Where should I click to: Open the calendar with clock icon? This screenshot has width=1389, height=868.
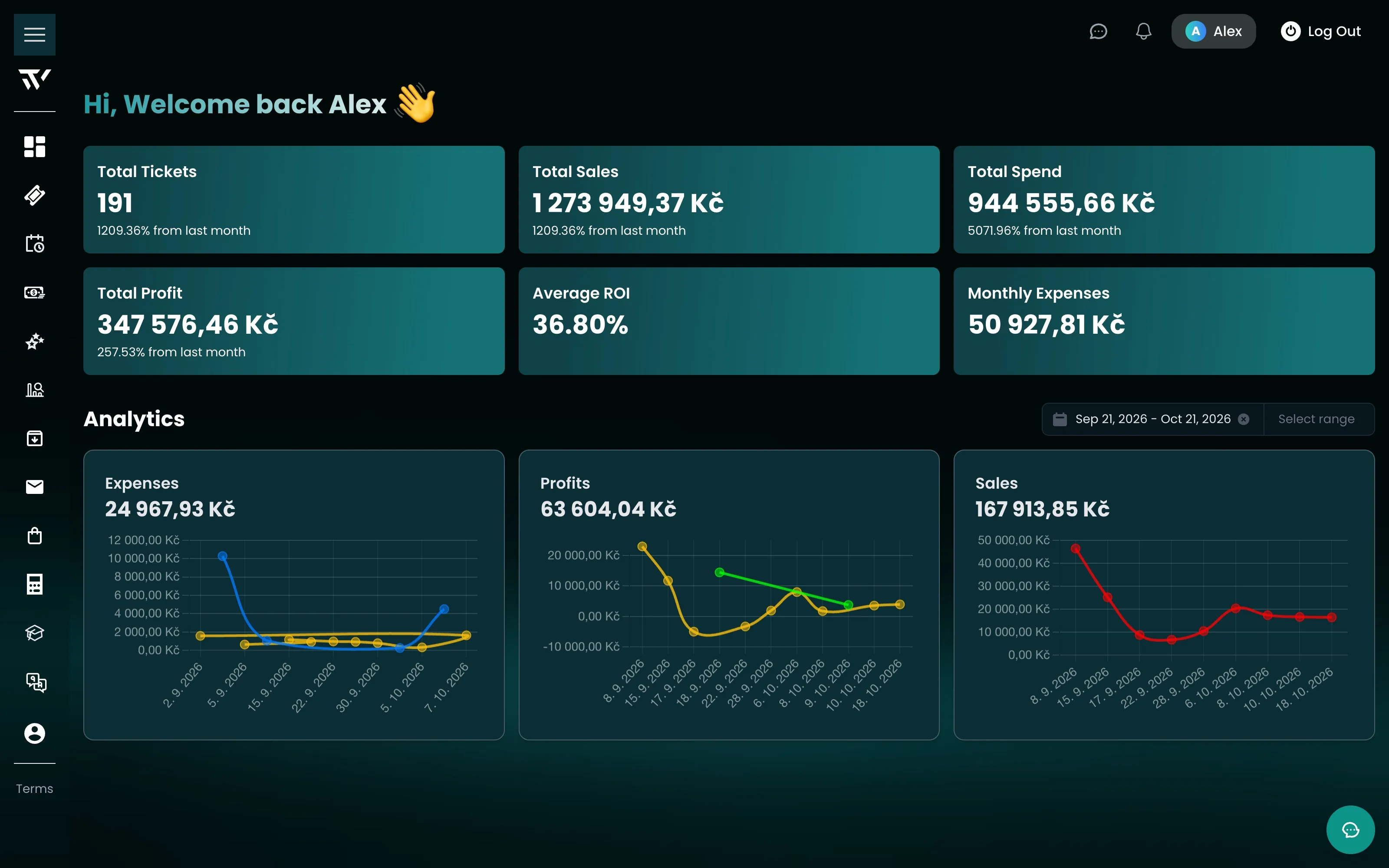tap(34, 243)
